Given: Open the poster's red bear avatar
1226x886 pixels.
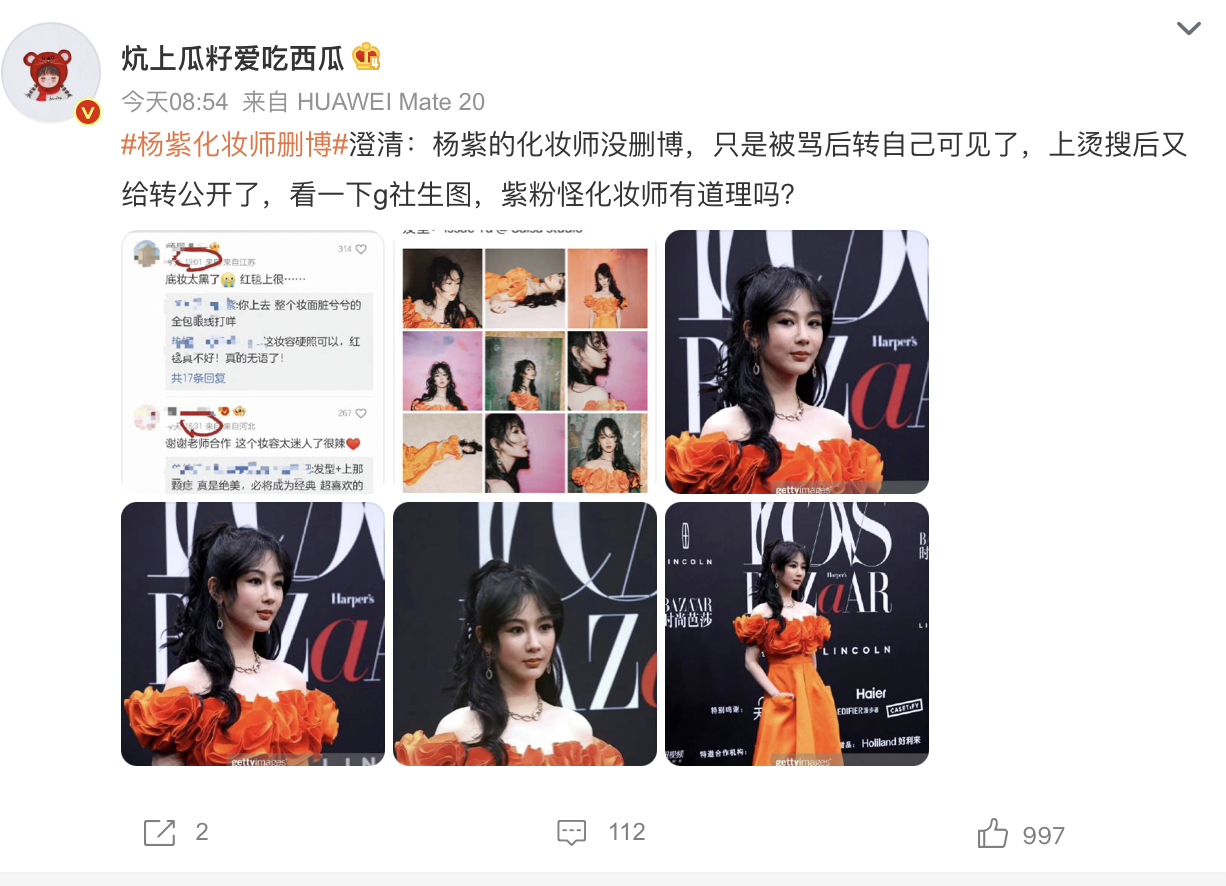Looking at the screenshot, I should click(51, 72).
